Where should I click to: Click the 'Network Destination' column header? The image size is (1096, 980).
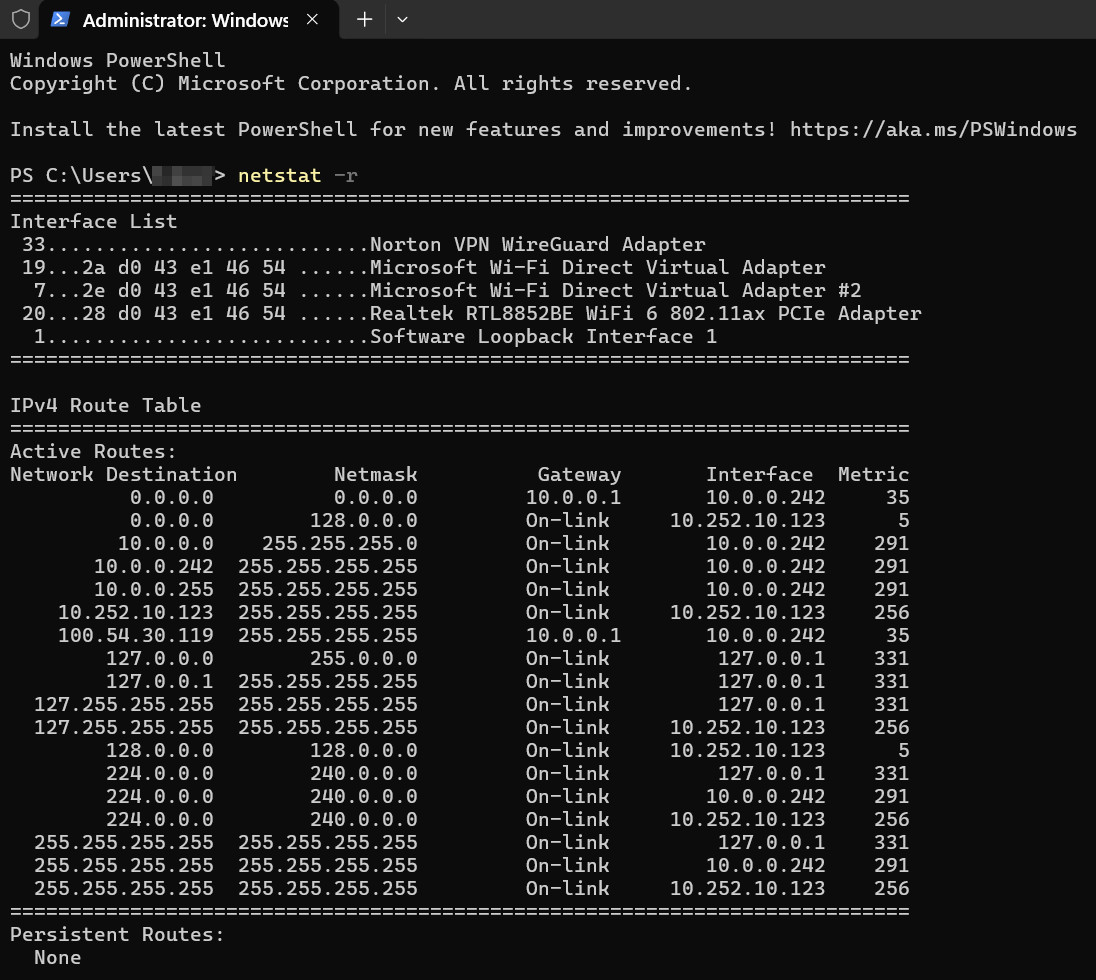click(x=124, y=475)
